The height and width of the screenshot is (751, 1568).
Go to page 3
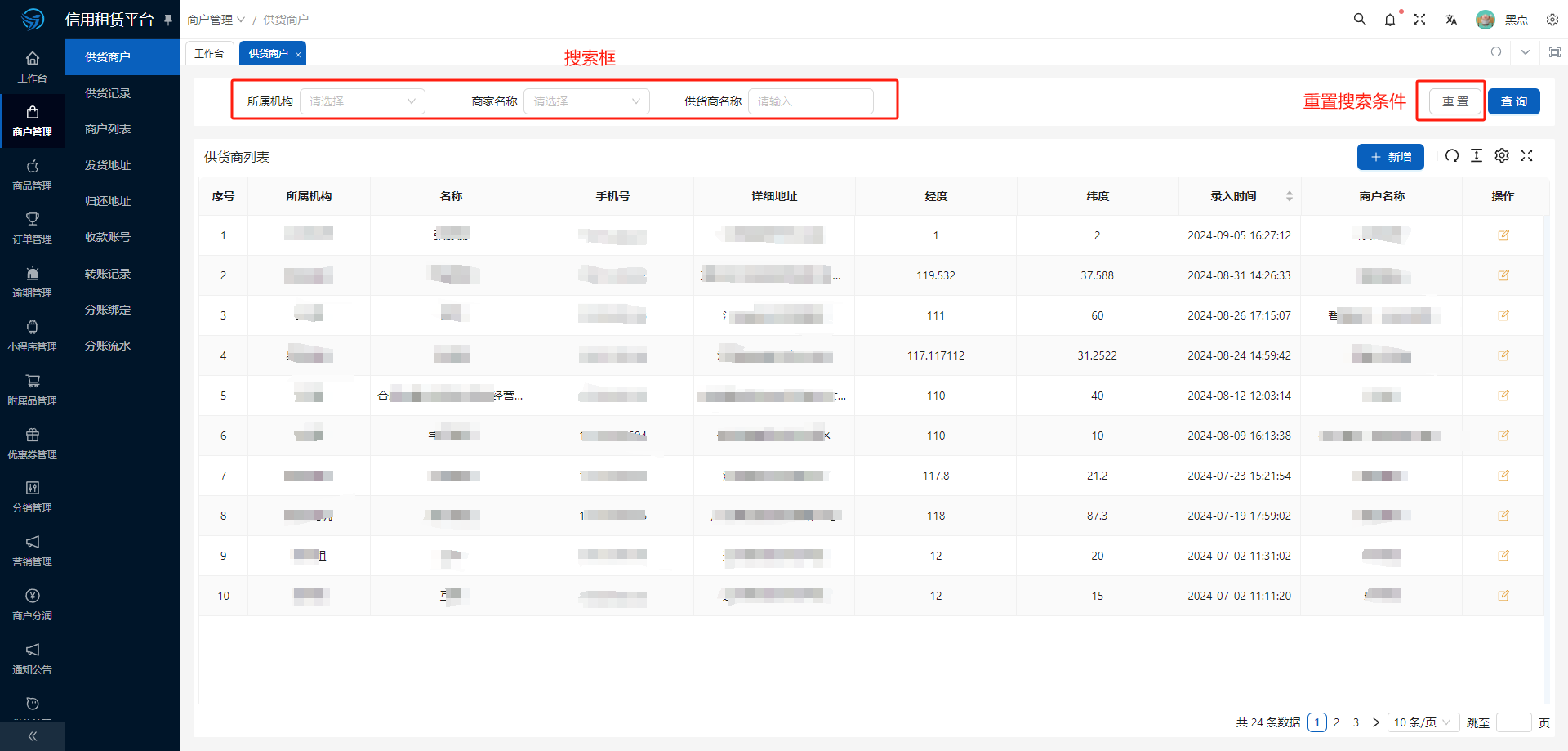coord(1356,722)
